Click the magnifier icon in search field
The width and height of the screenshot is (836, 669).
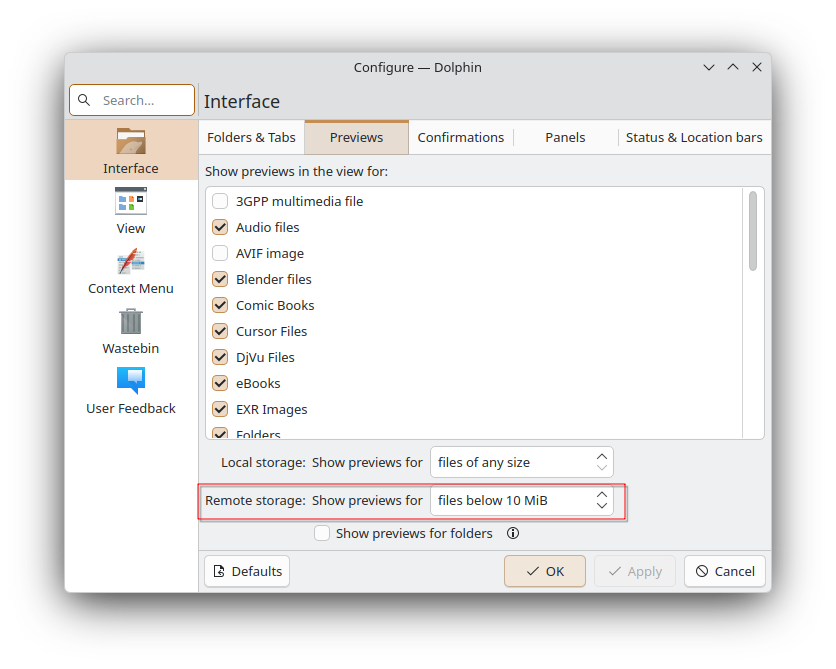[84, 100]
